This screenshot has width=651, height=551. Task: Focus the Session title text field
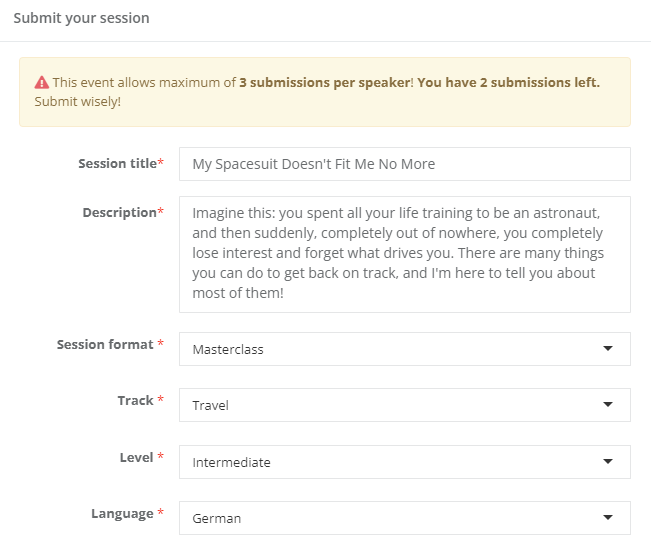coord(404,164)
